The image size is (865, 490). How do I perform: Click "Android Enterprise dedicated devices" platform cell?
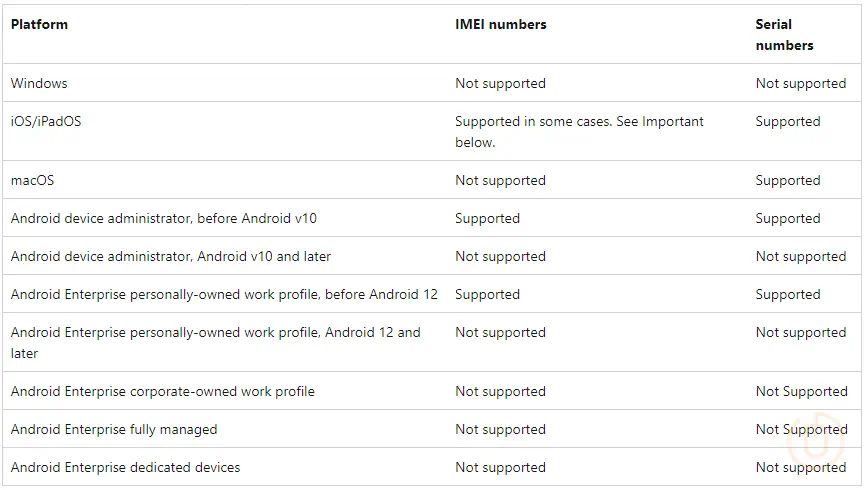pyautogui.click(x=126, y=467)
